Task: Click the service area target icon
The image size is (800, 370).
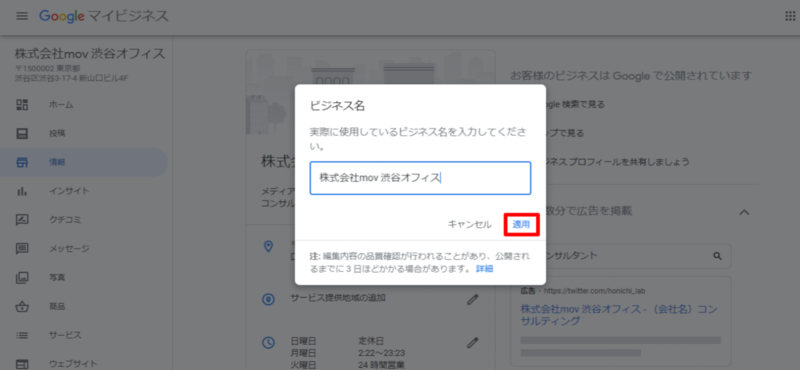Action: coord(268,300)
